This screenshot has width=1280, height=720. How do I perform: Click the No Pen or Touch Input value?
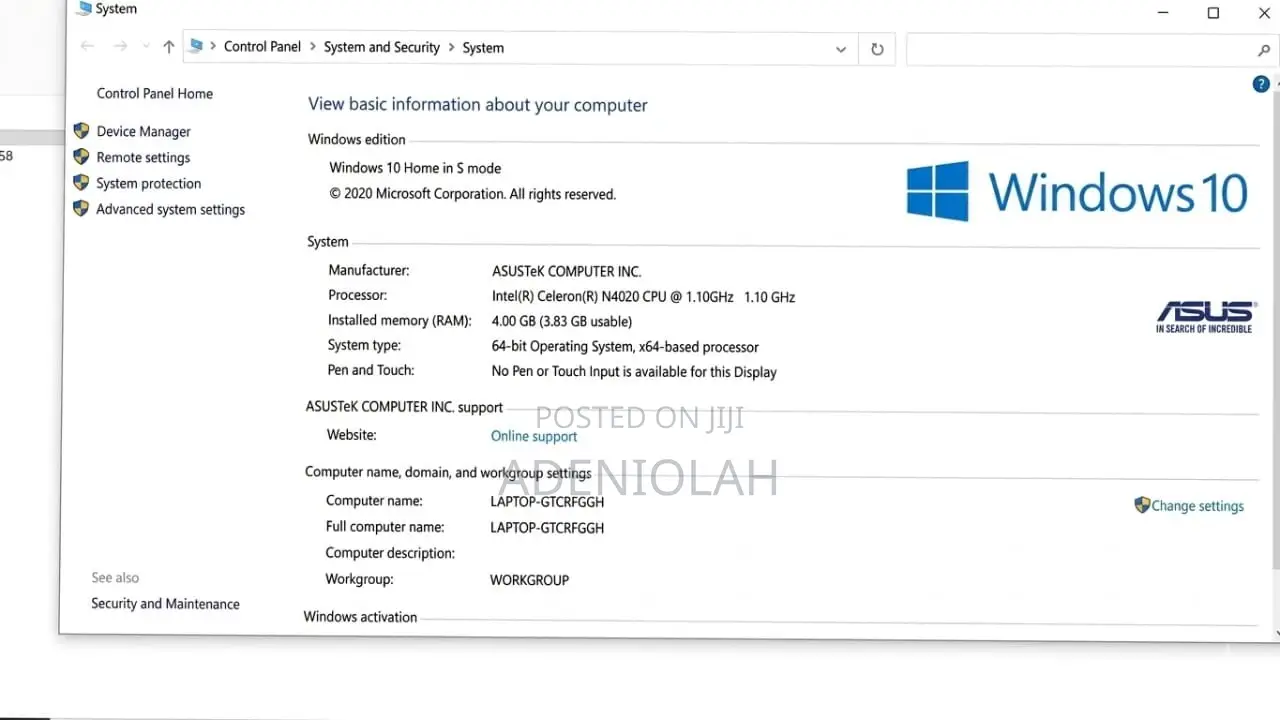tap(634, 372)
